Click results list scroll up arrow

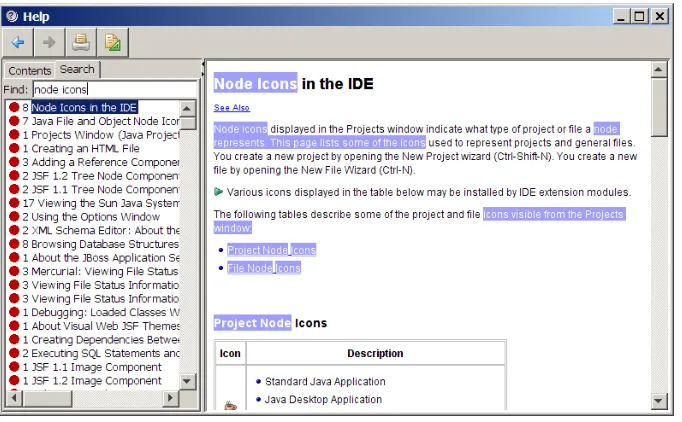pyautogui.click(x=187, y=108)
